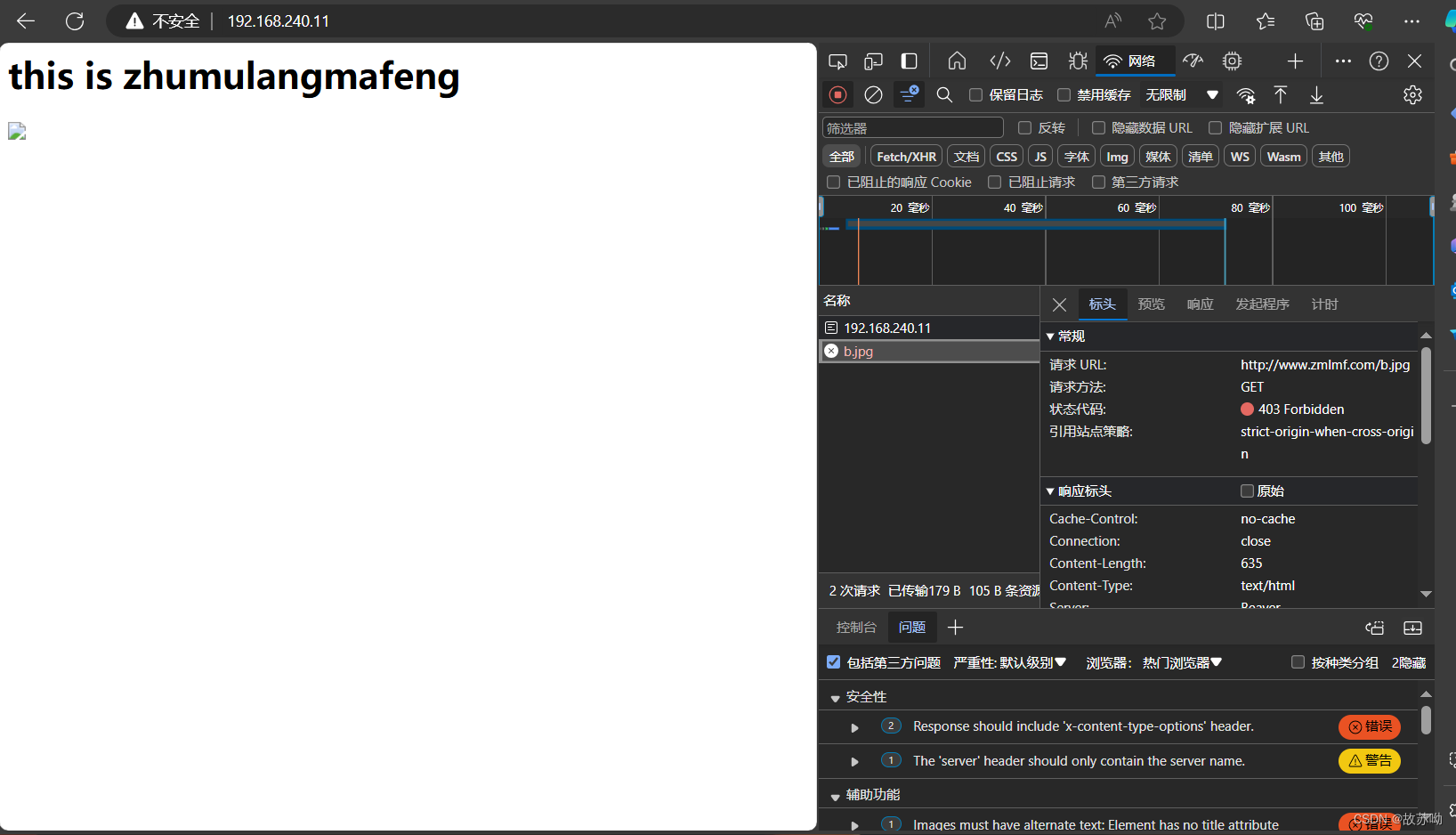This screenshot has height=835, width=1456.
Task: Open the Memory chip icon
Action: point(1233,61)
